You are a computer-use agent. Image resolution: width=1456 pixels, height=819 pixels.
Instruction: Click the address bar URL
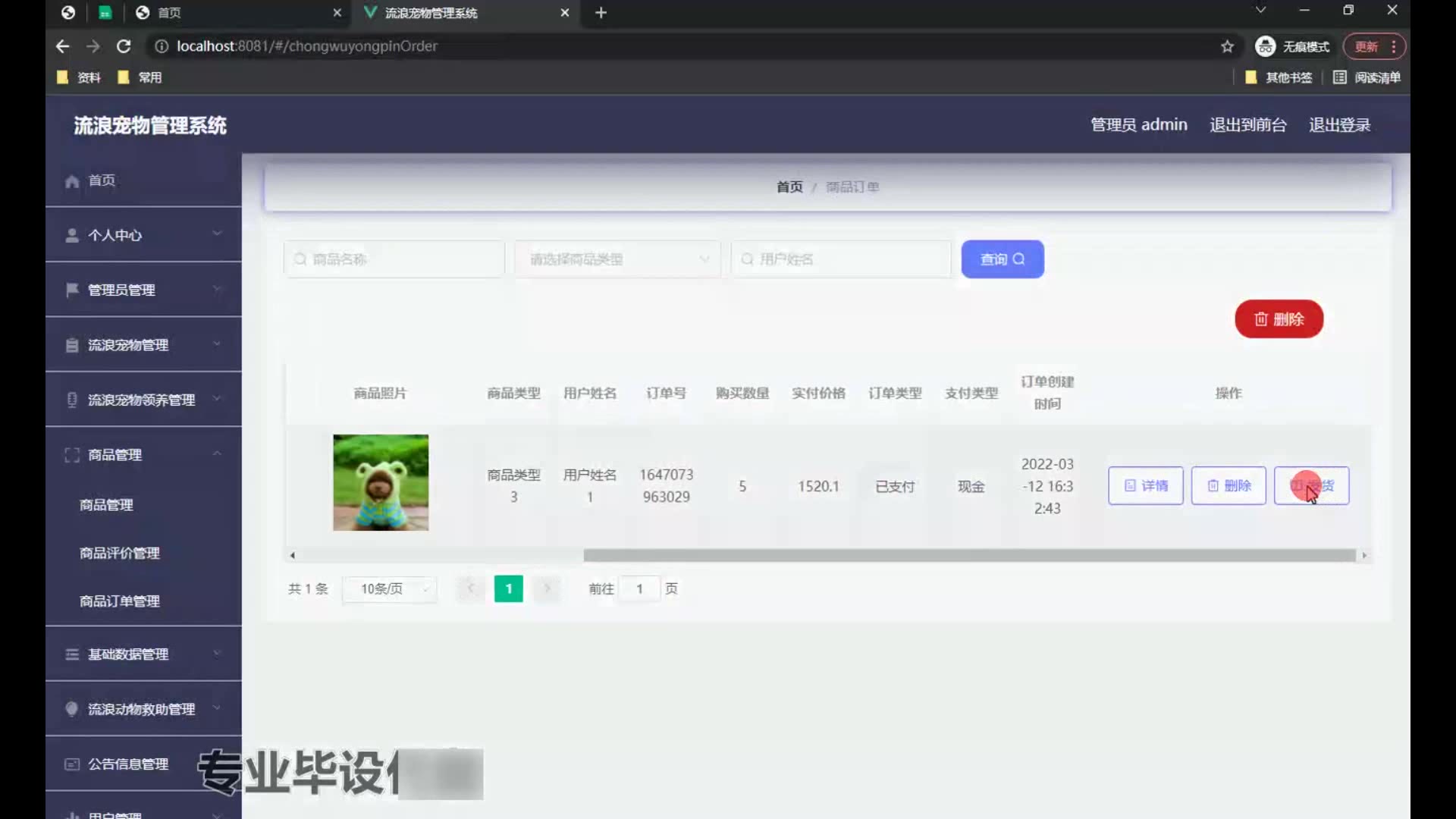(306, 46)
